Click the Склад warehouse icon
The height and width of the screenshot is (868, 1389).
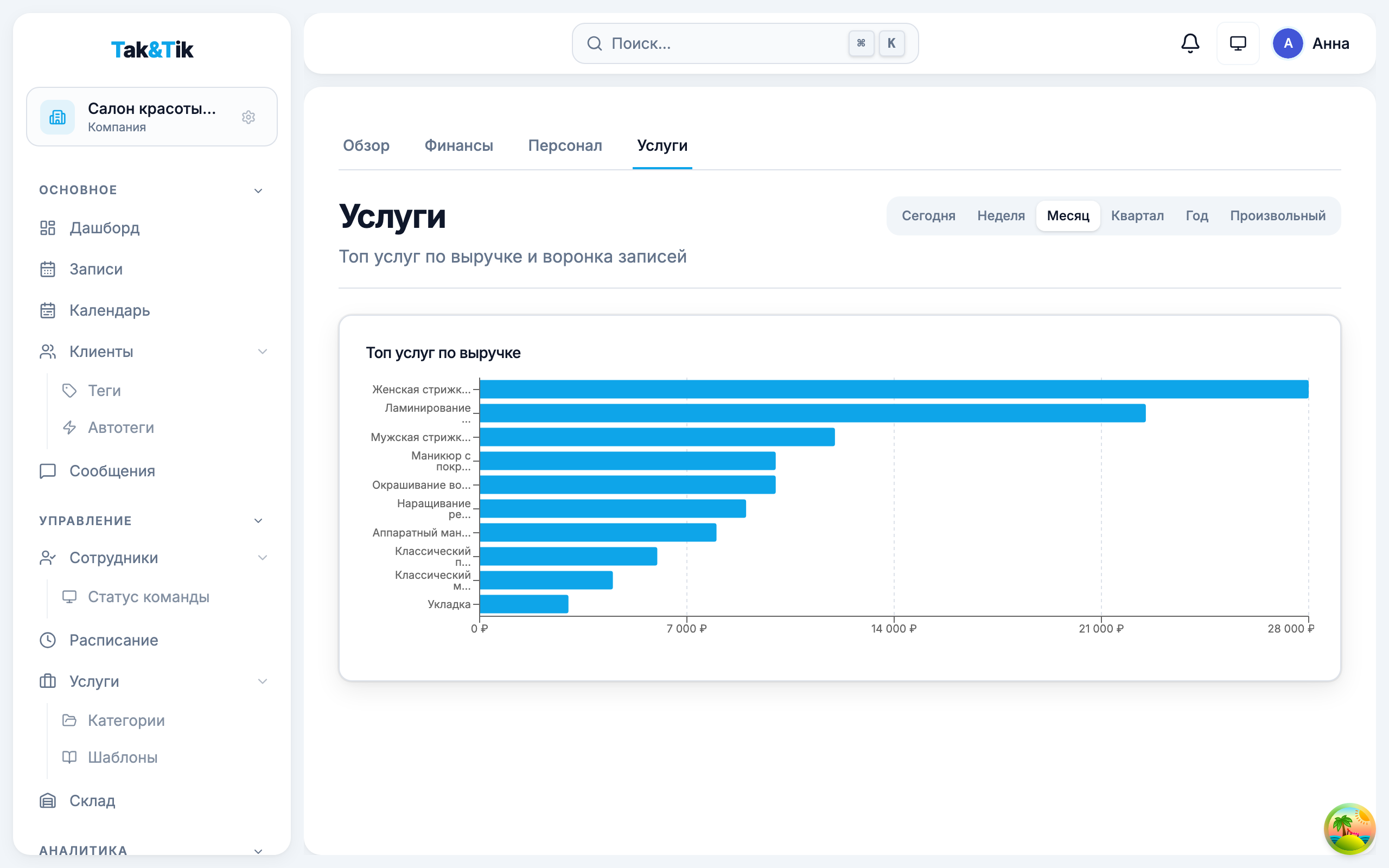[x=48, y=800]
